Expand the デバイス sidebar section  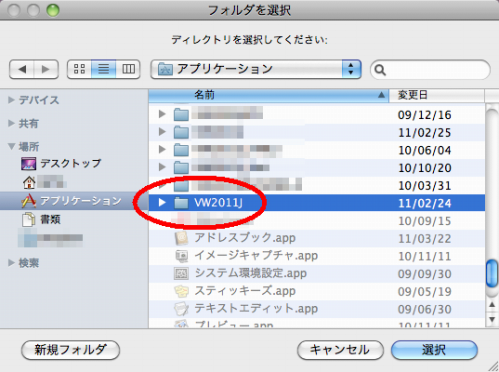11,100
